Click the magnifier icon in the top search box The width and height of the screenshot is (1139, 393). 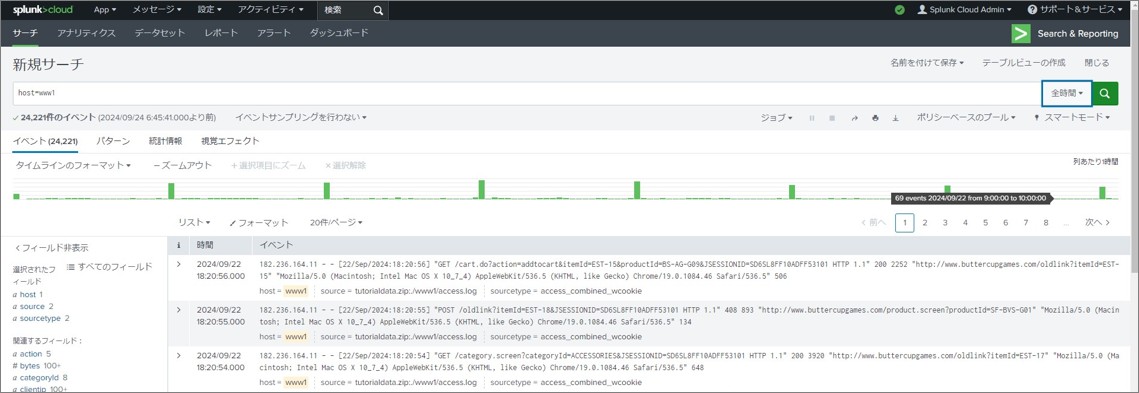(x=378, y=10)
